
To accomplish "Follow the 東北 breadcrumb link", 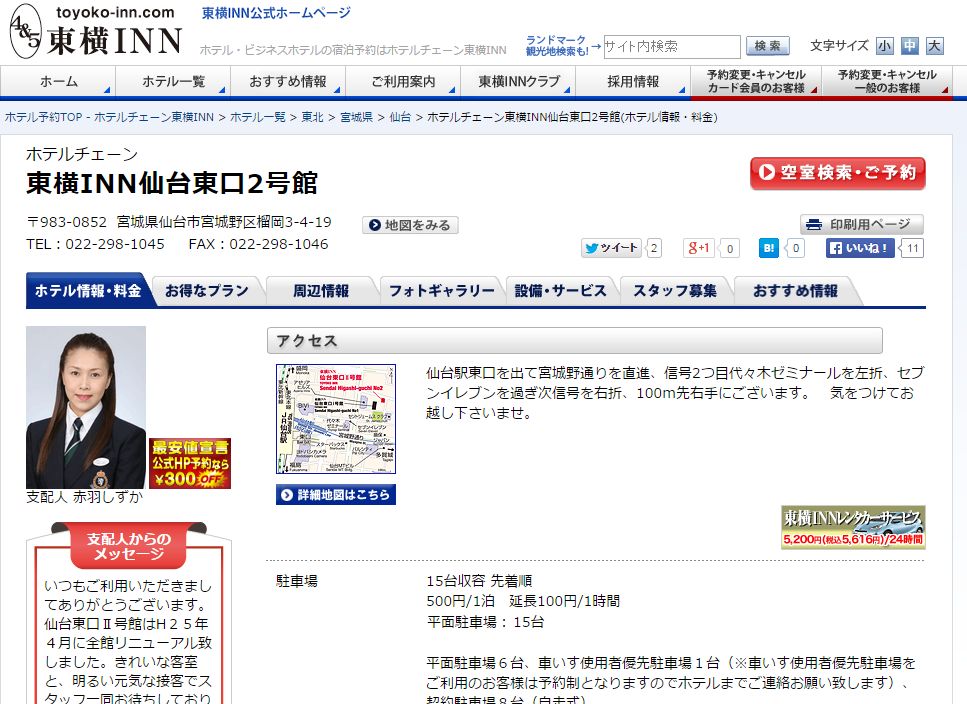I will tap(313, 117).
